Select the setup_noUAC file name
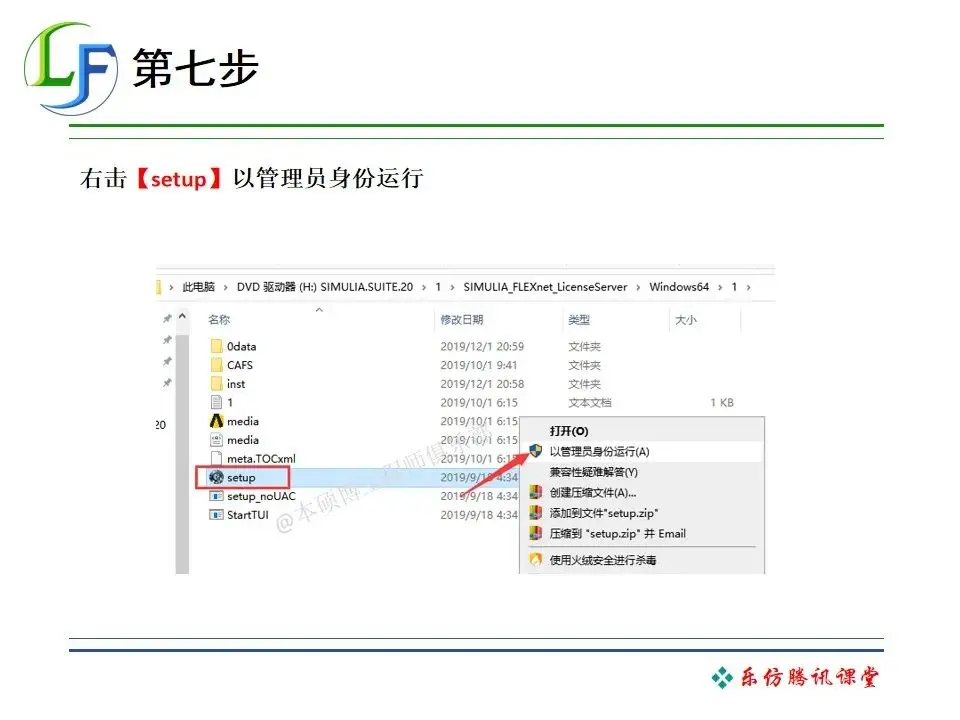The width and height of the screenshot is (960, 720). pyautogui.click(x=261, y=497)
